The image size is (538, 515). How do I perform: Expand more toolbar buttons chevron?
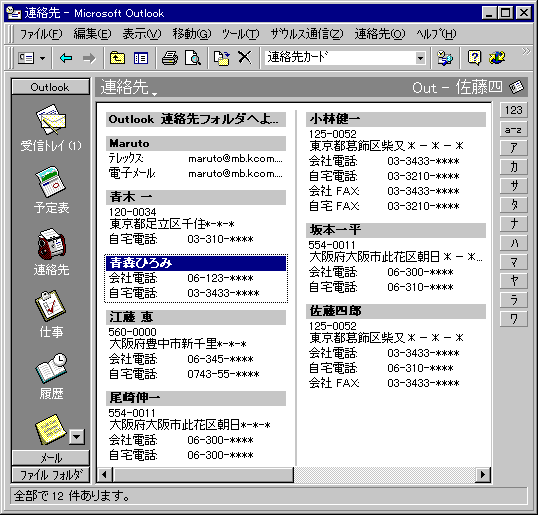526,52
